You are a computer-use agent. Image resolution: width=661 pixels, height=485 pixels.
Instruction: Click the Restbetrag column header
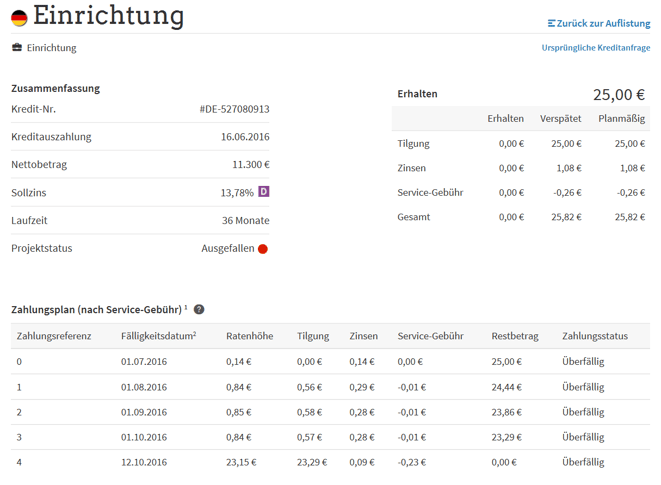coord(515,336)
